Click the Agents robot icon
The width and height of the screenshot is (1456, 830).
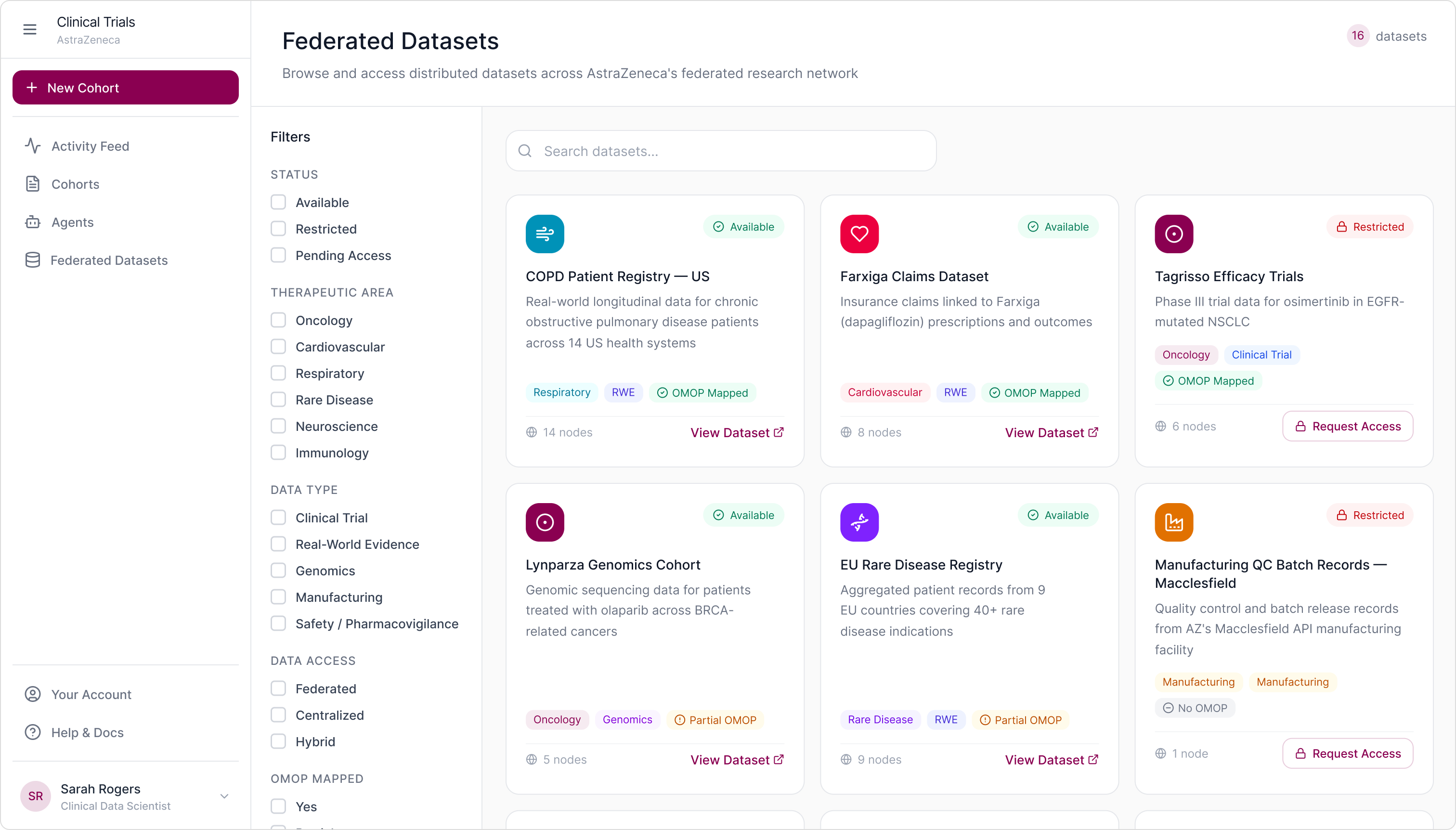tap(32, 222)
